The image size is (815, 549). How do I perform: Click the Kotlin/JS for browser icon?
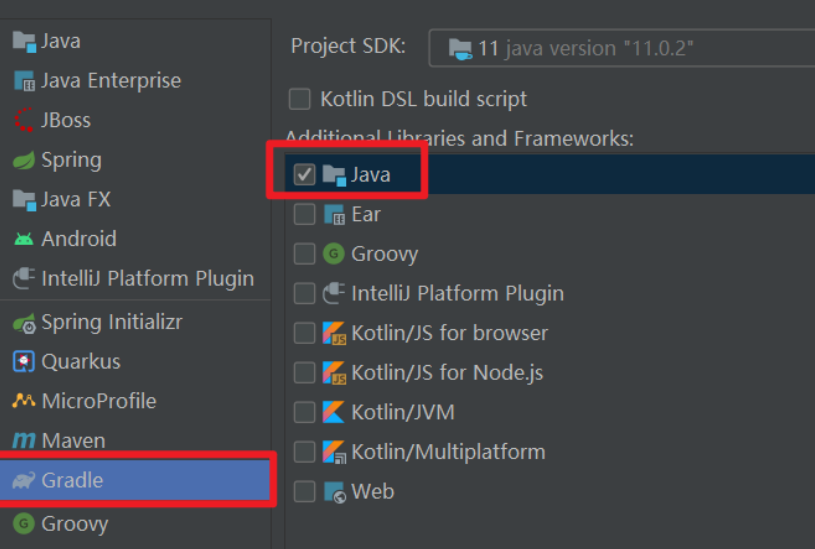334,333
